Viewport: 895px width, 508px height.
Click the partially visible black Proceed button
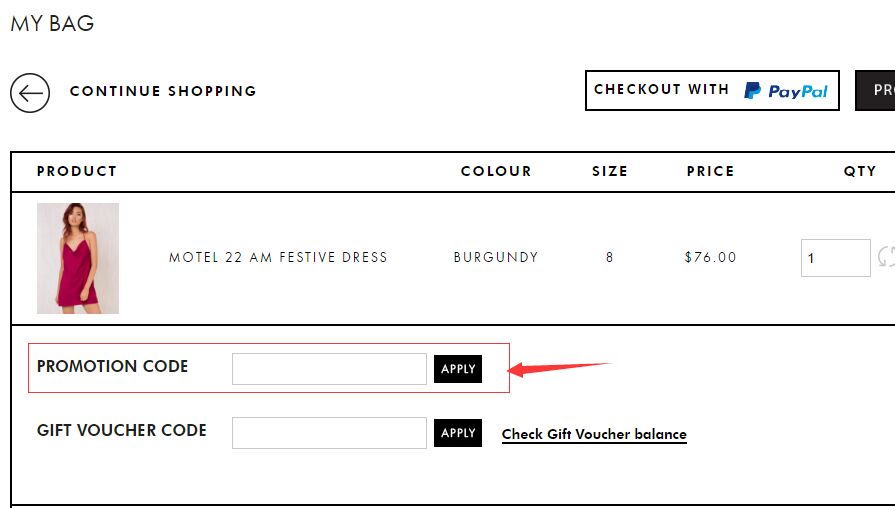(x=875, y=90)
